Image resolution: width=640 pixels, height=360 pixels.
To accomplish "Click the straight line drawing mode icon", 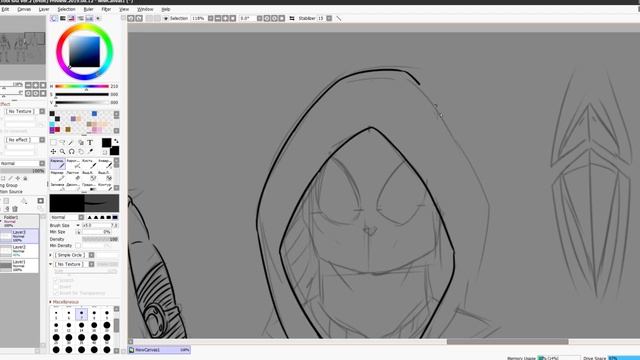I will [339, 18].
